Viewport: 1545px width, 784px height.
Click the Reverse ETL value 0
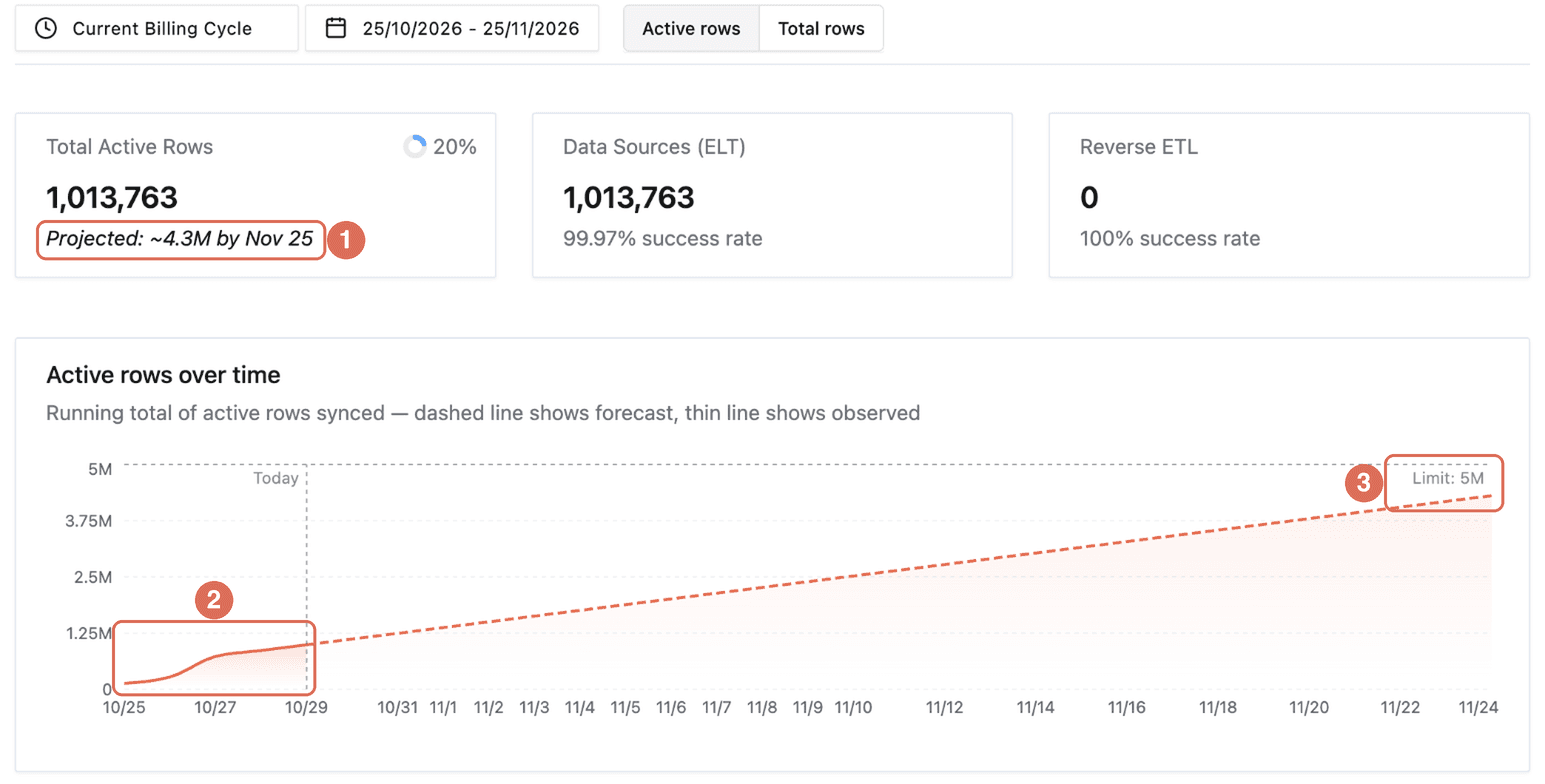coord(1089,197)
